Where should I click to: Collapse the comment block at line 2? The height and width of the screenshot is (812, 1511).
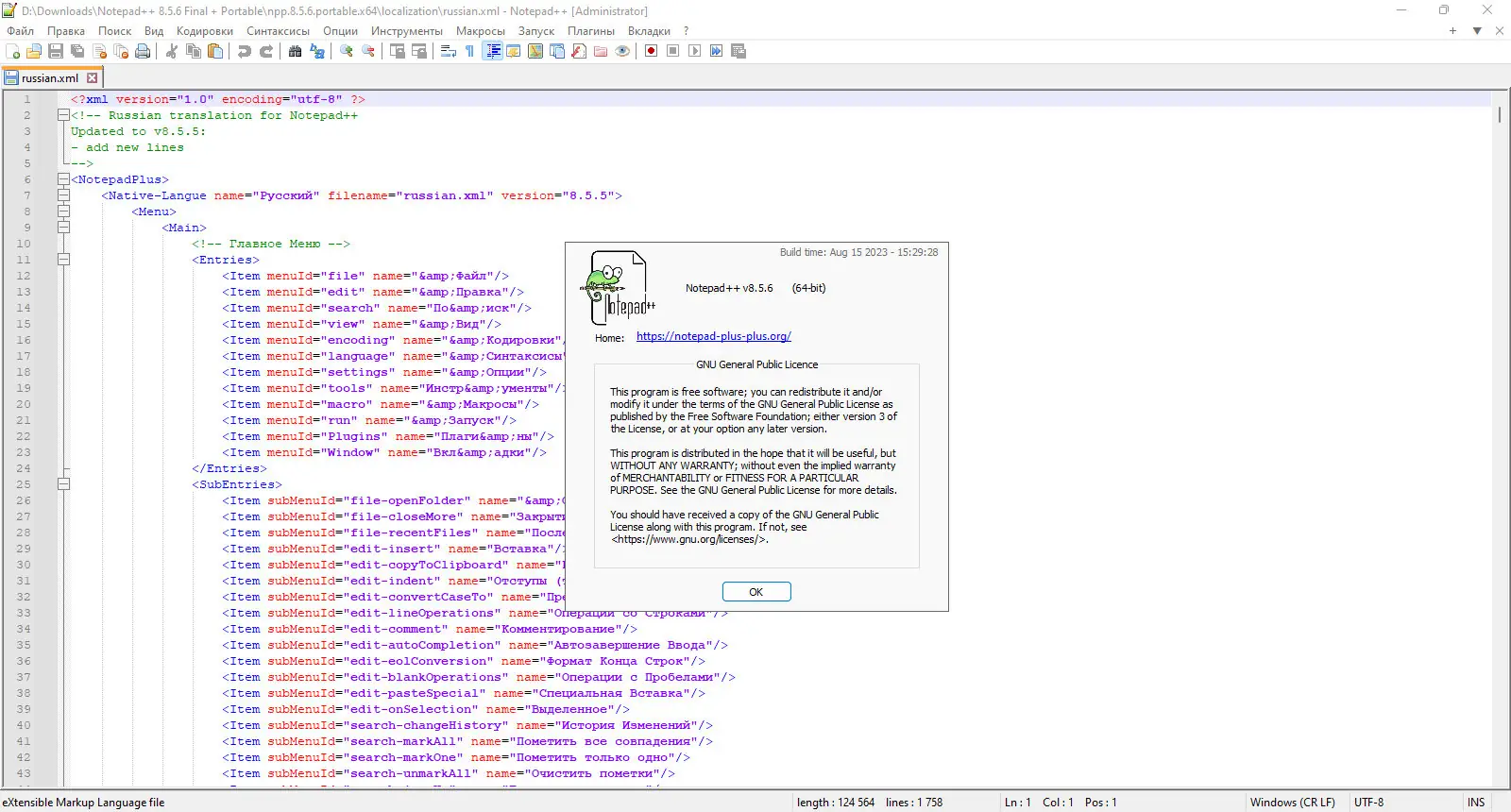[63, 115]
